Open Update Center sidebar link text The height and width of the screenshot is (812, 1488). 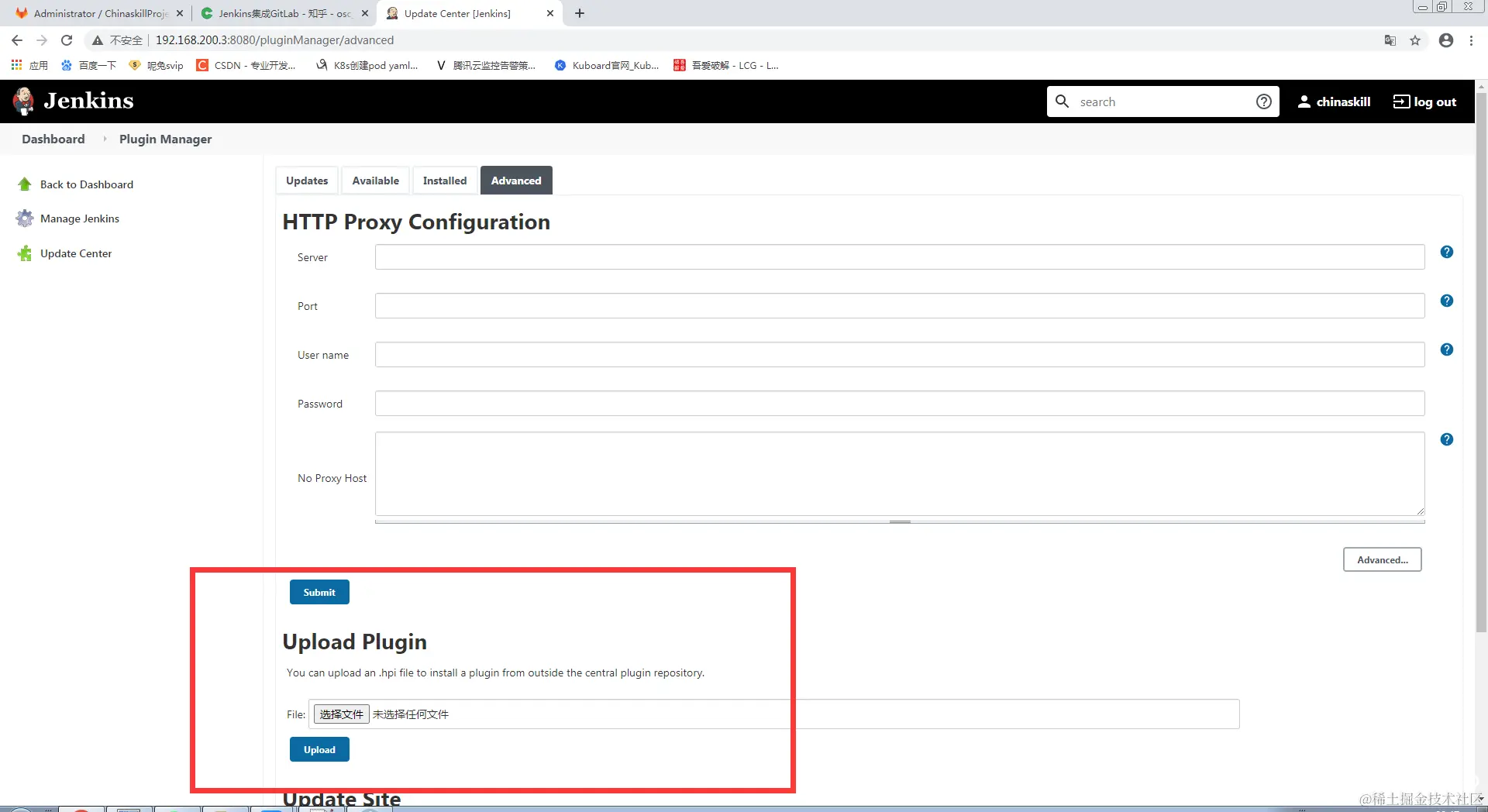pyautogui.click(x=76, y=253)
